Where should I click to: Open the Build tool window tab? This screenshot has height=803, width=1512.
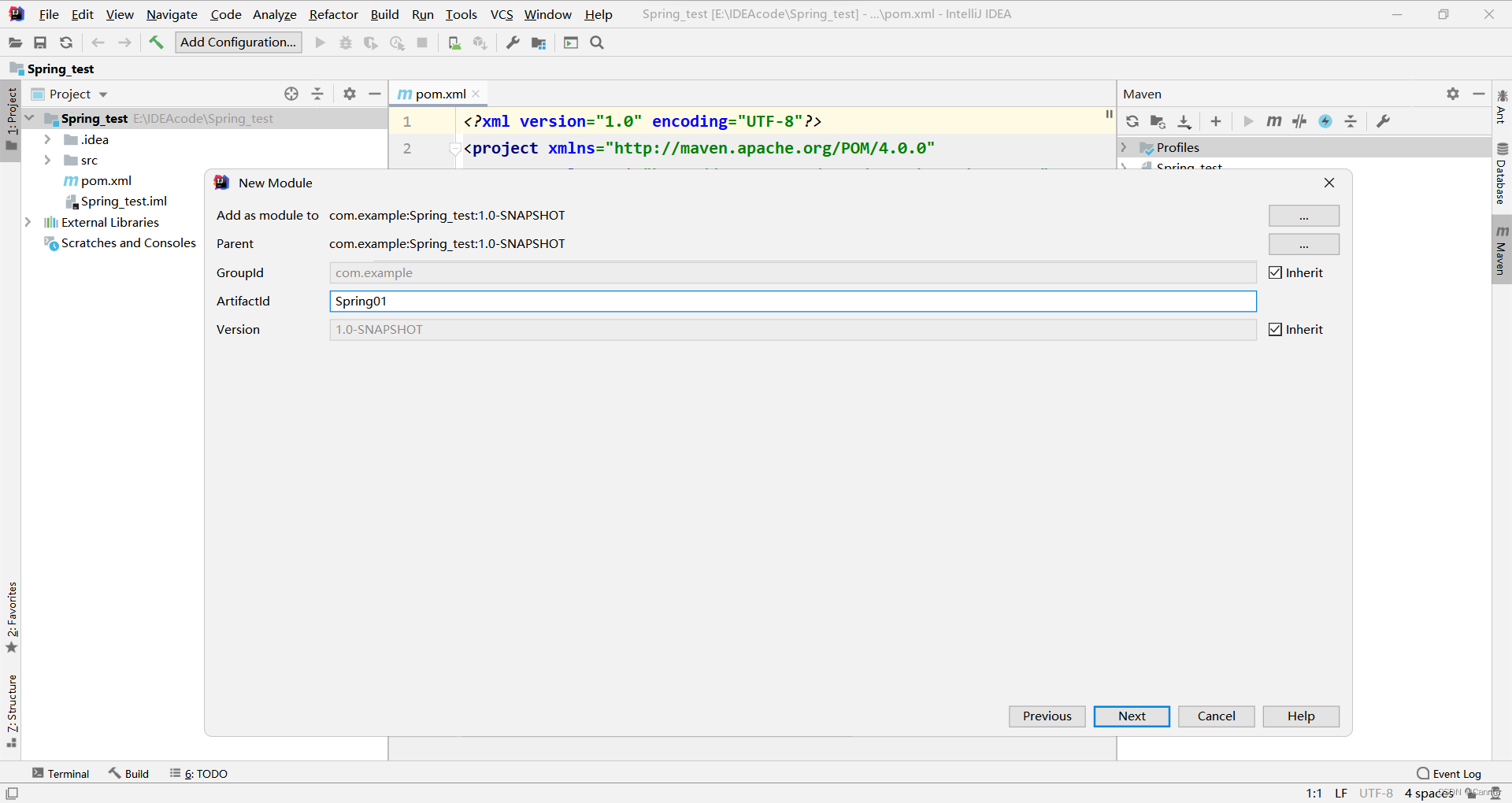[129, 774]
